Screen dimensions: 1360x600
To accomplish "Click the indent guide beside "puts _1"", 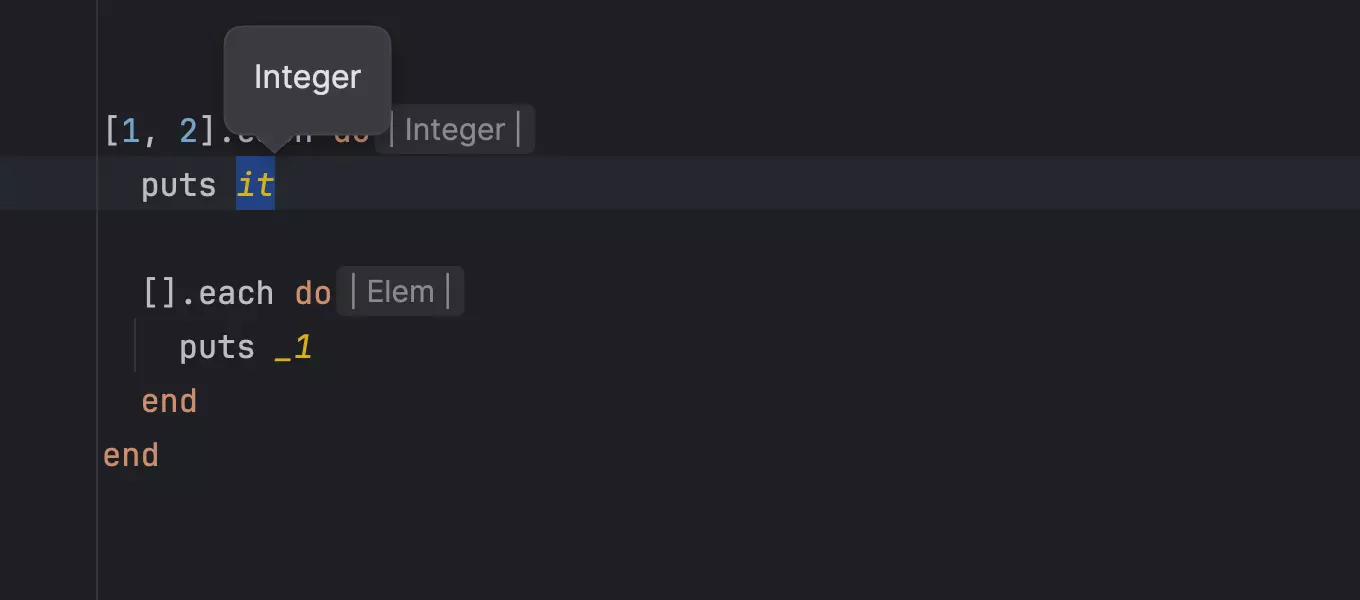I will click(x=135, y=347).
